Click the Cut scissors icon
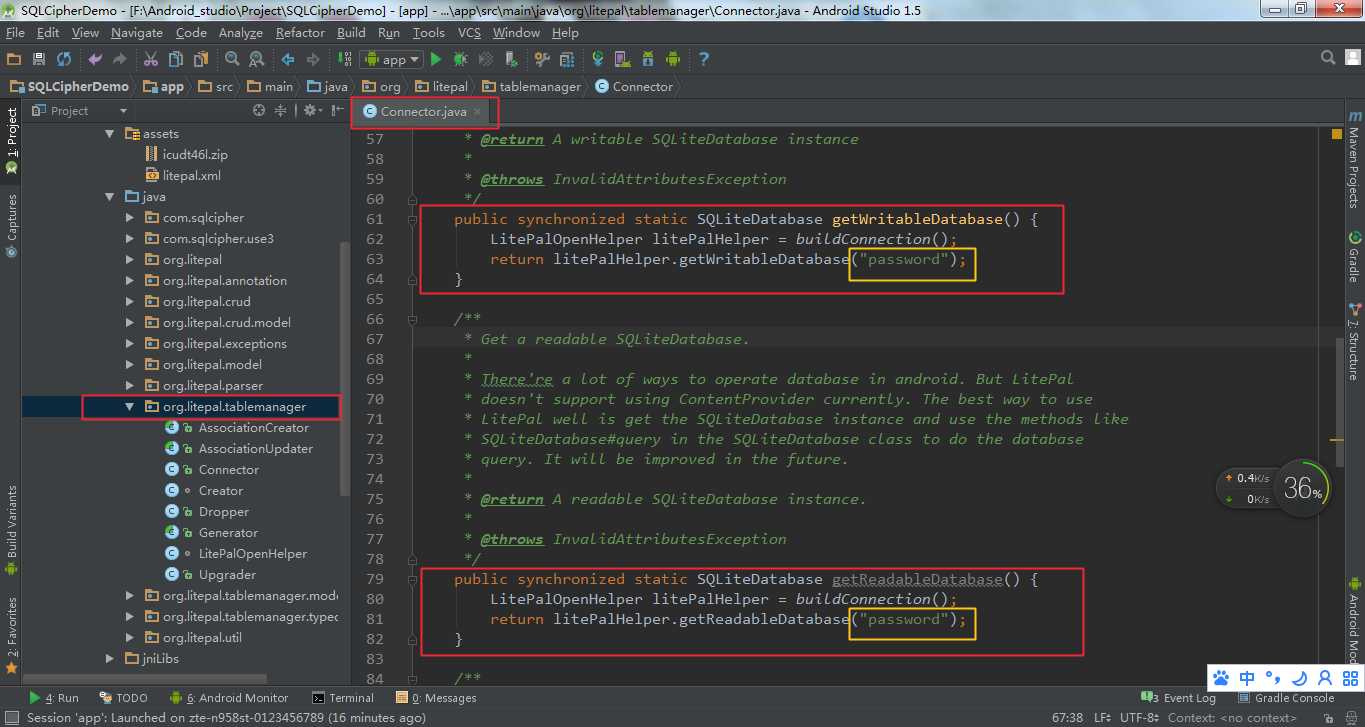 (x=151, y=60)
